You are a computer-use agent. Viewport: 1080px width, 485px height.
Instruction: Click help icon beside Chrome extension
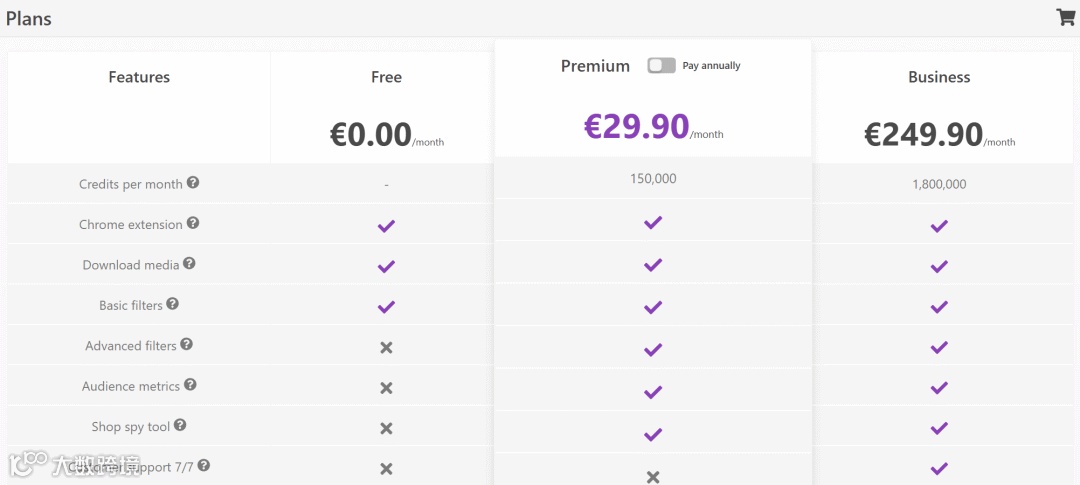point(193,224)
